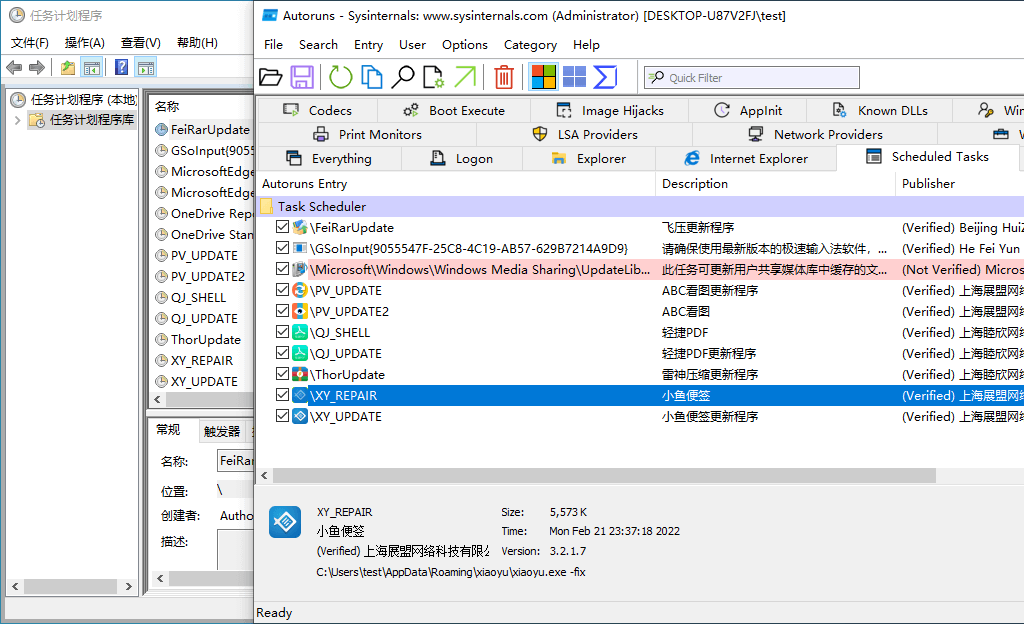Viewport: 1024px width, 624px height.
Task: Click the up-one-level folder icon in Task Scheduler
Action: pyautogui.click(x=67, y=67)
